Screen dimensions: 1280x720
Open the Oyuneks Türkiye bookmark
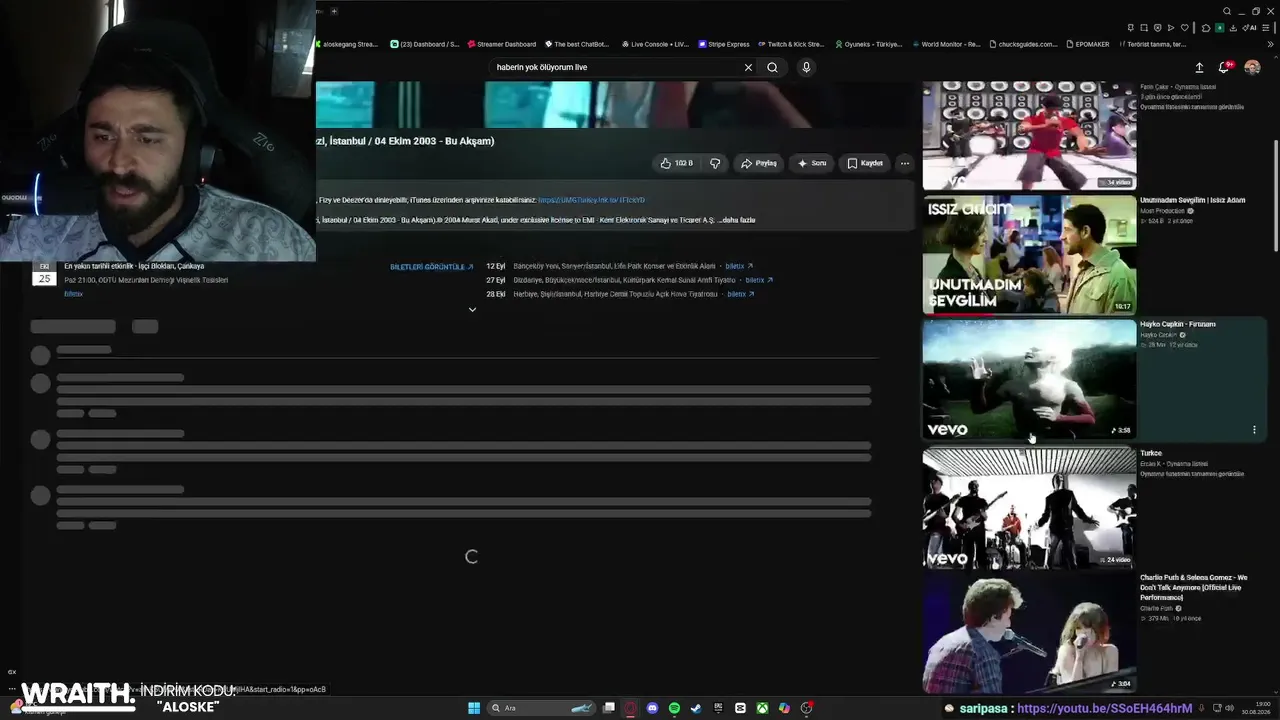click(x=867, y=44)
